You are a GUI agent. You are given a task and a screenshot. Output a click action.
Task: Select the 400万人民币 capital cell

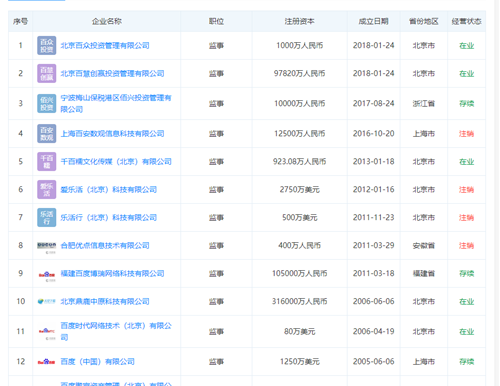tap(299, 246)
